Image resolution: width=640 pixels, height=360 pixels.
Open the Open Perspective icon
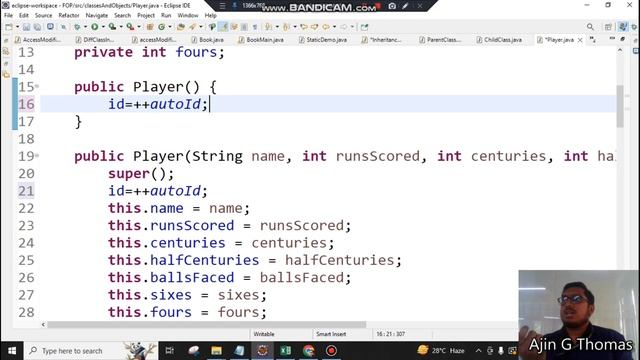click(x=608, y=27)
